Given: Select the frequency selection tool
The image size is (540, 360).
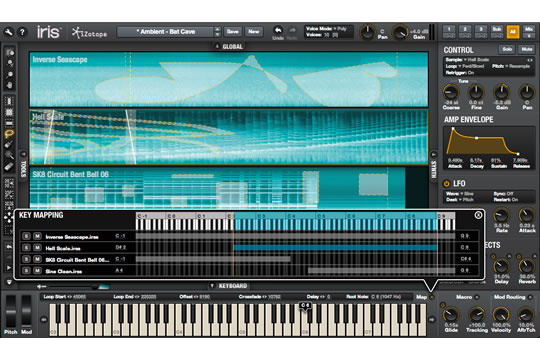Looking at the screenshot, I should (9, 123).
